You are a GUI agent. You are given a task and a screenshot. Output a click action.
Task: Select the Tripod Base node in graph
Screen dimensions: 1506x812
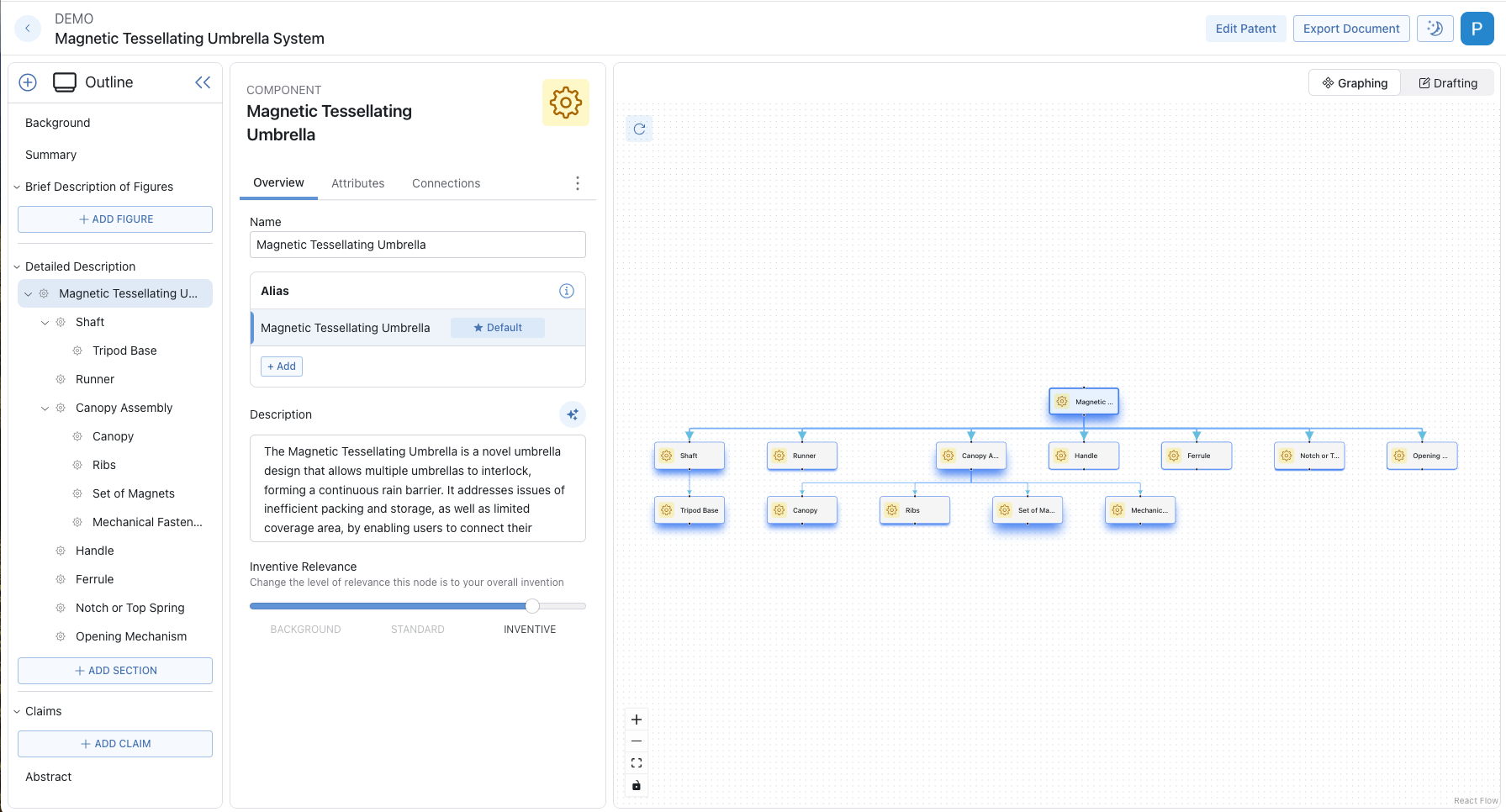click(690, 510)
